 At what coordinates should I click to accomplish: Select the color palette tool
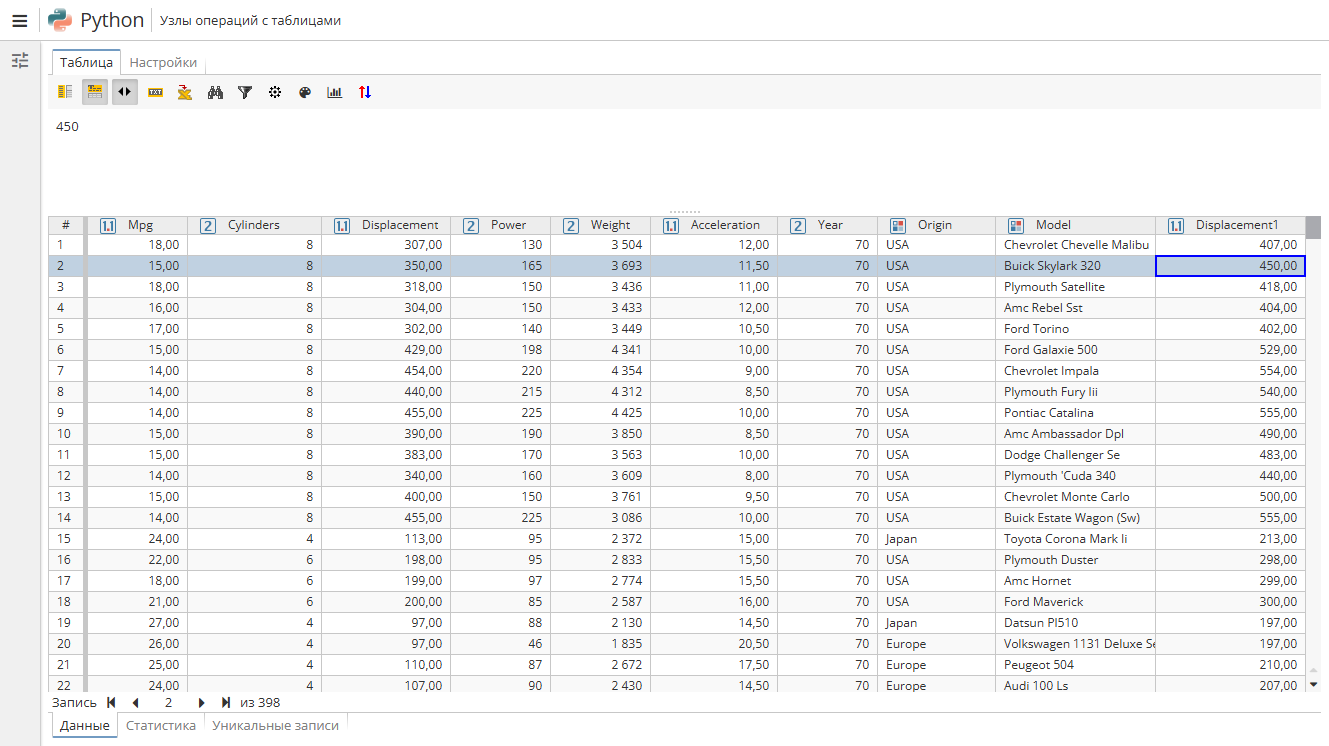pyautogui.click(x=305, y=92)
